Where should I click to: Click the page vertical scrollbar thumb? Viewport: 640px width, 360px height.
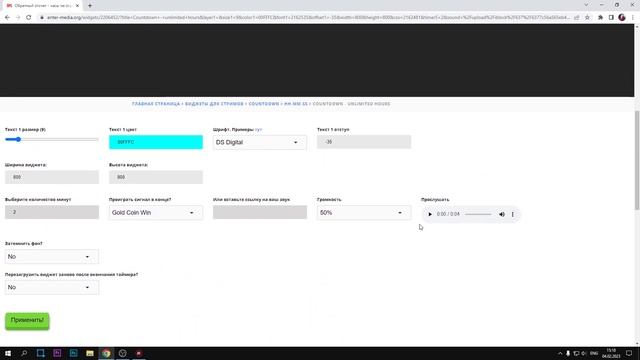[x=637, y=160]
